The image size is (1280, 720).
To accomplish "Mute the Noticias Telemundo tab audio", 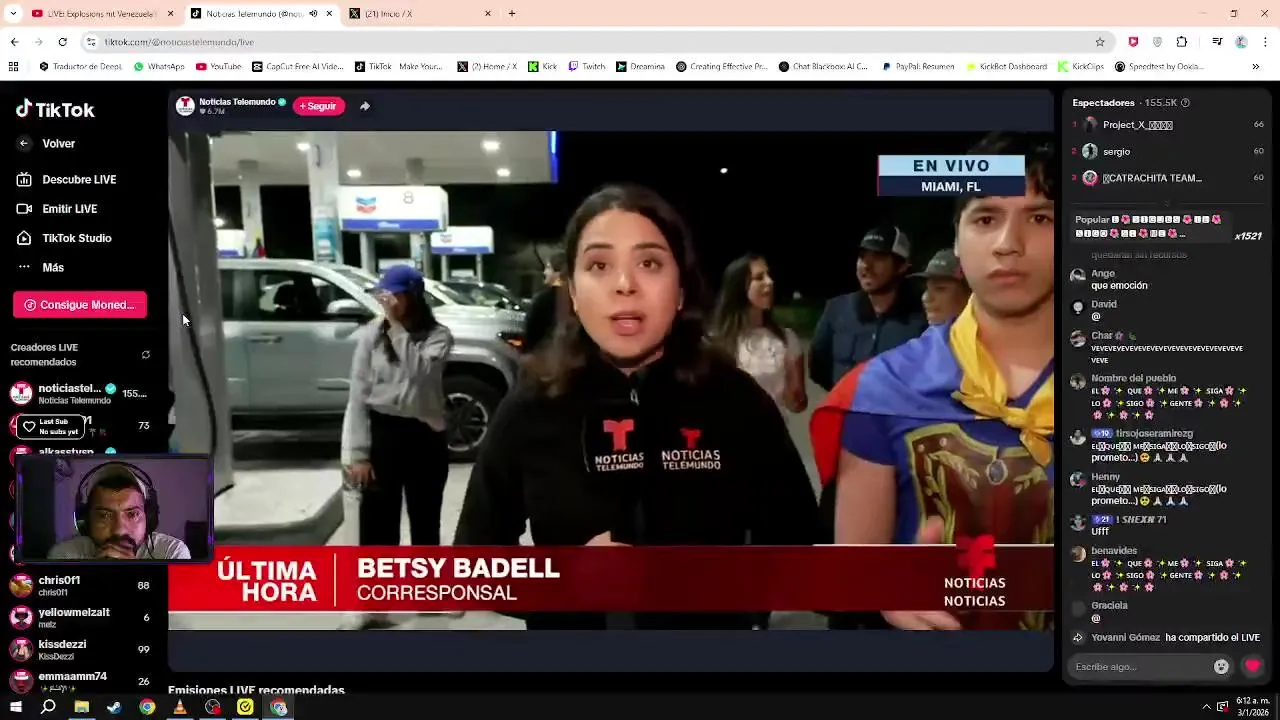I will click(313, 14).
